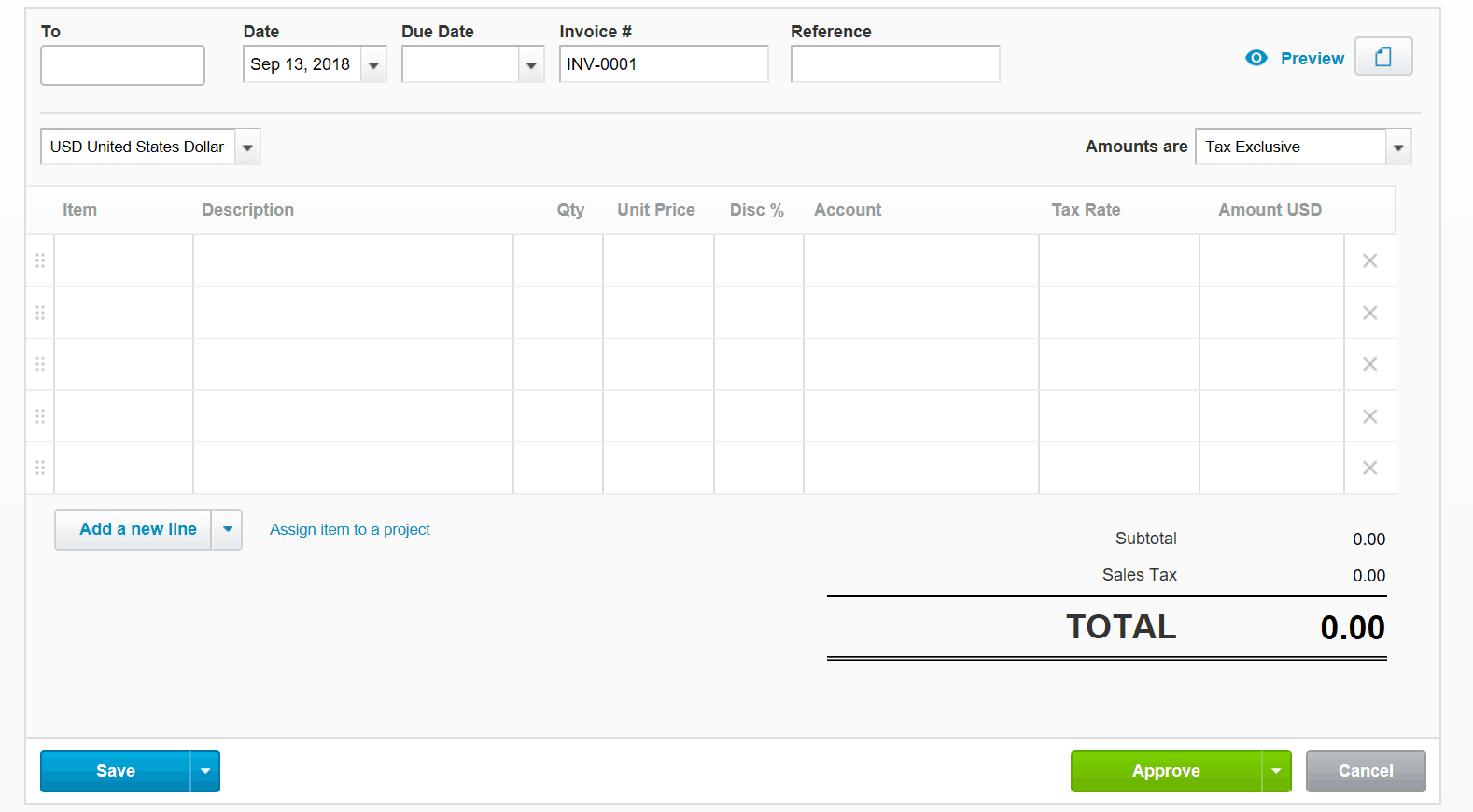Viewport: 1473px width, 812px height.
Task: Click the Save button
Action: (x=116, y=771)
